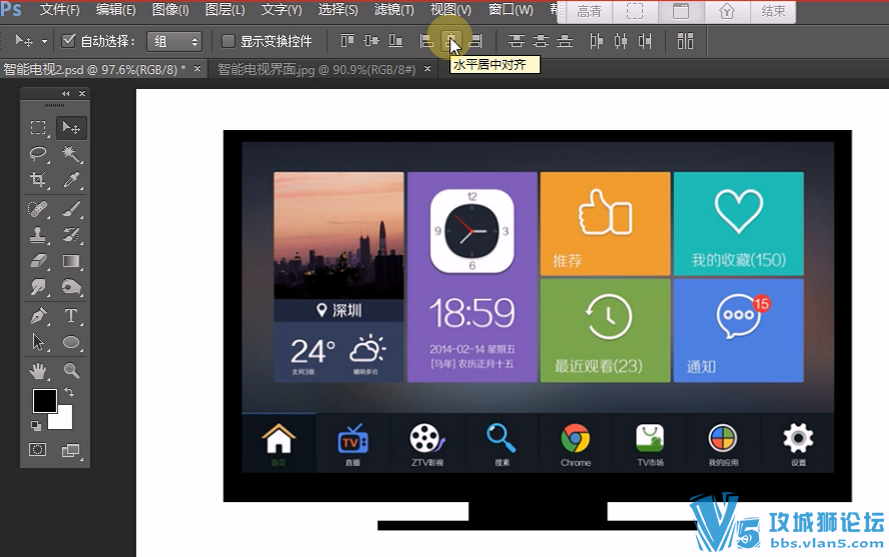Image resolution: width=889 pixels, height=557 pixels.
Task: Click the distribute right edges icon
Action: [645, 41]
